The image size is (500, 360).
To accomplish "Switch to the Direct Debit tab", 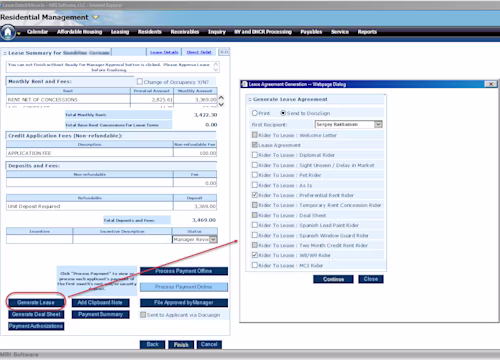I will (x=199, y=52).
